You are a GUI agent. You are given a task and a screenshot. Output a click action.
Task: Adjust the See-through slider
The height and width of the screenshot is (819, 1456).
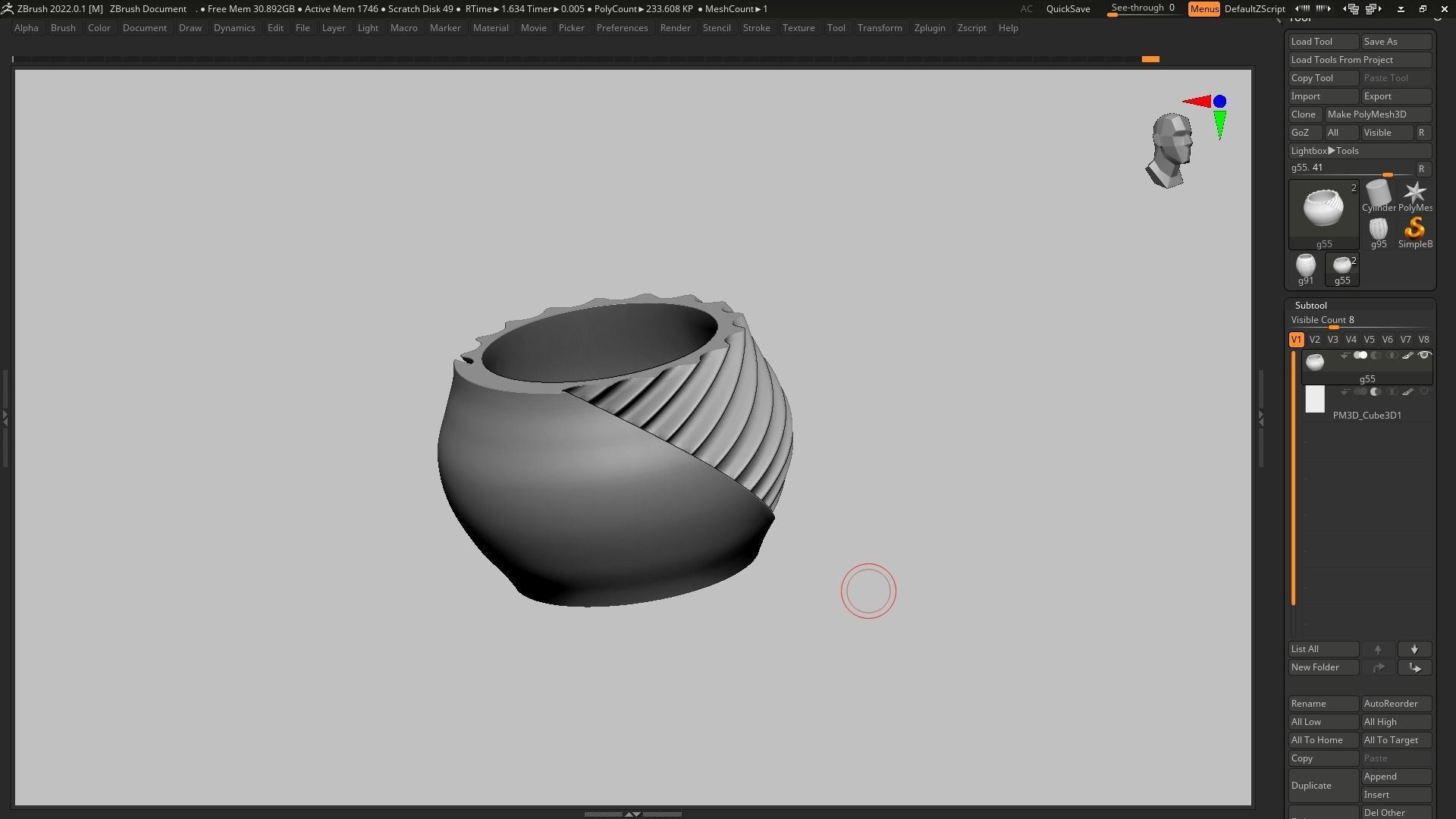pos(1143,9)
